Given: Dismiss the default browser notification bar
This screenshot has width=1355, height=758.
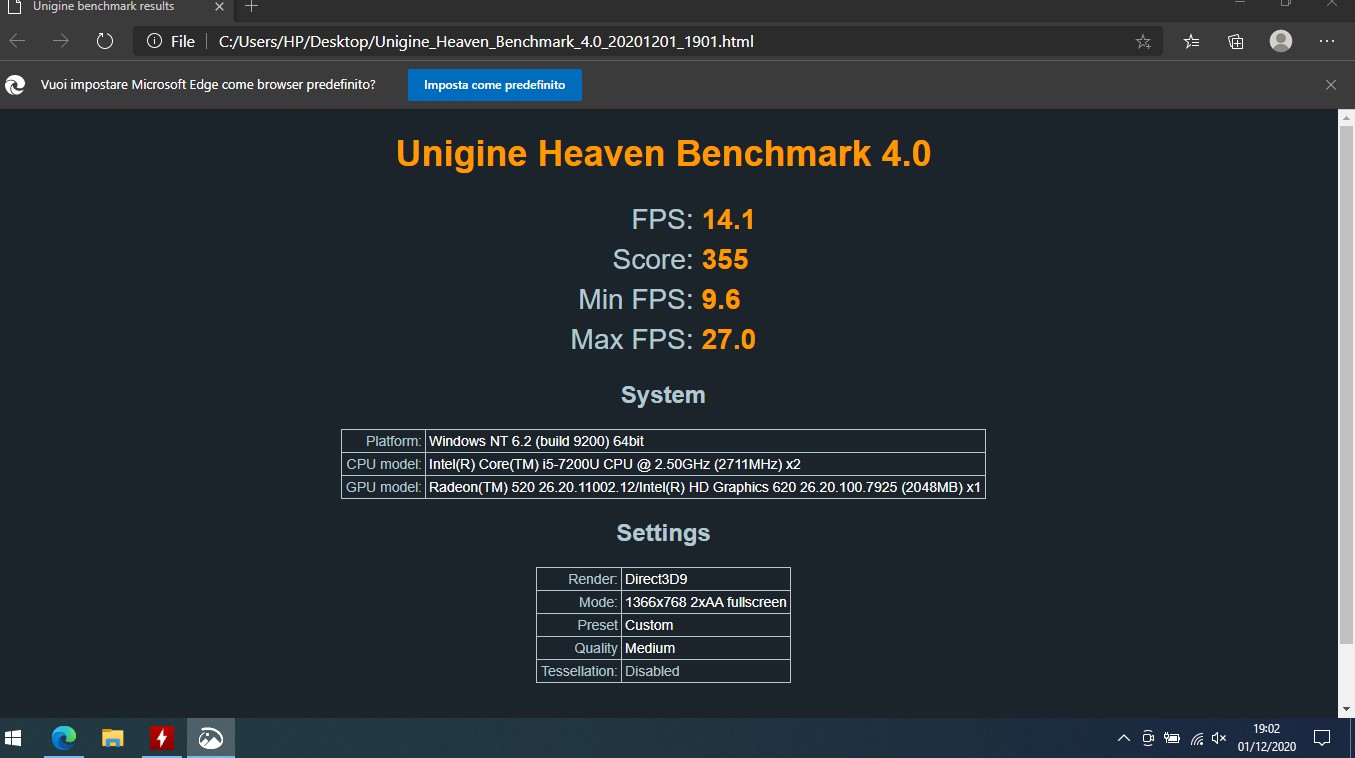Looking at the screenshot, I should coord(1331,85).
